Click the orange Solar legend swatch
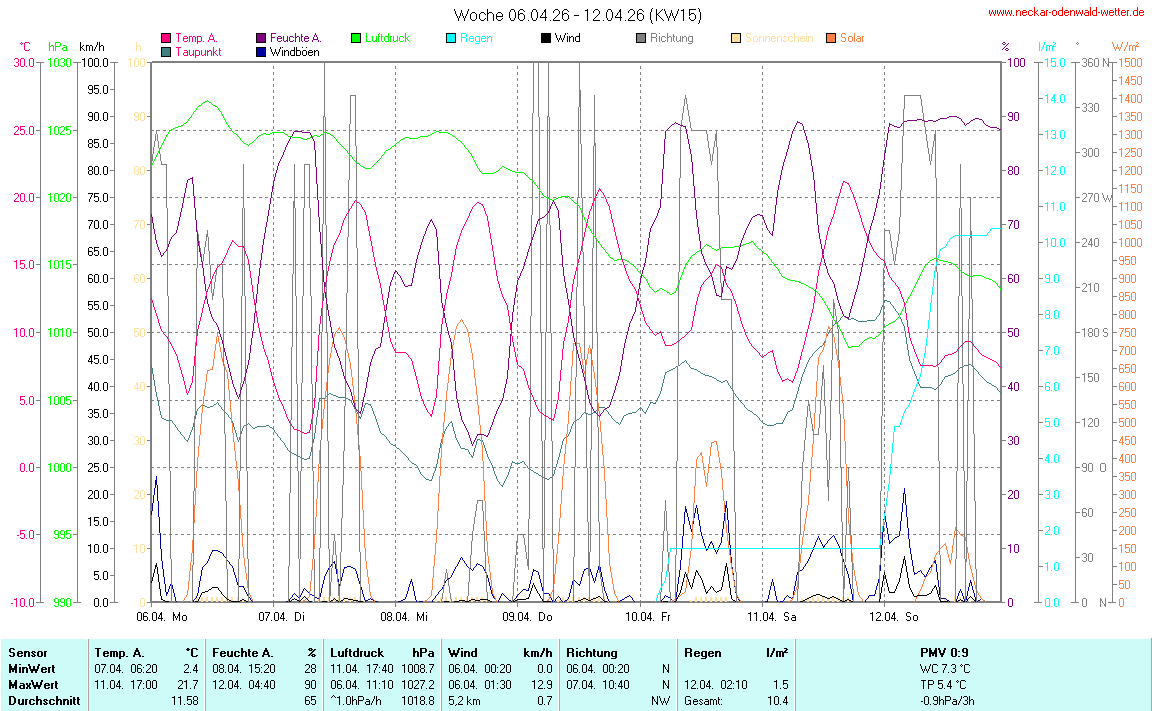The height and width of the screenshot is (711, 1152). pyautogui.click(x=831, y=39)
